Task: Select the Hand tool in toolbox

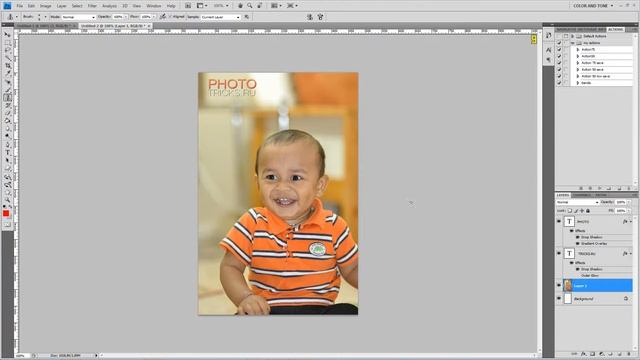Action: coord(7,193)
